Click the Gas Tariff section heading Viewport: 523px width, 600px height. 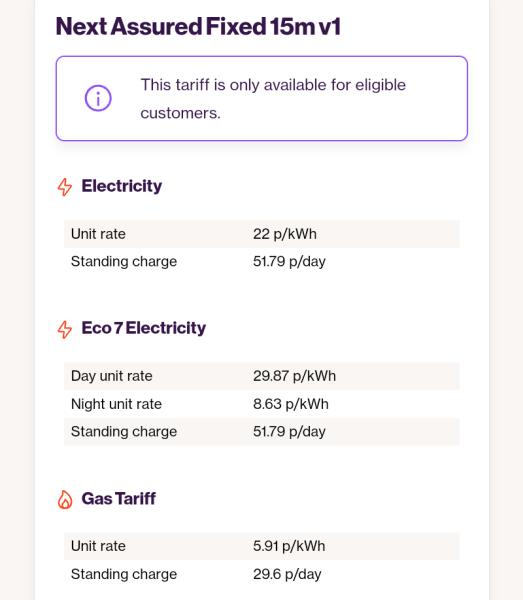pos(119,499)
